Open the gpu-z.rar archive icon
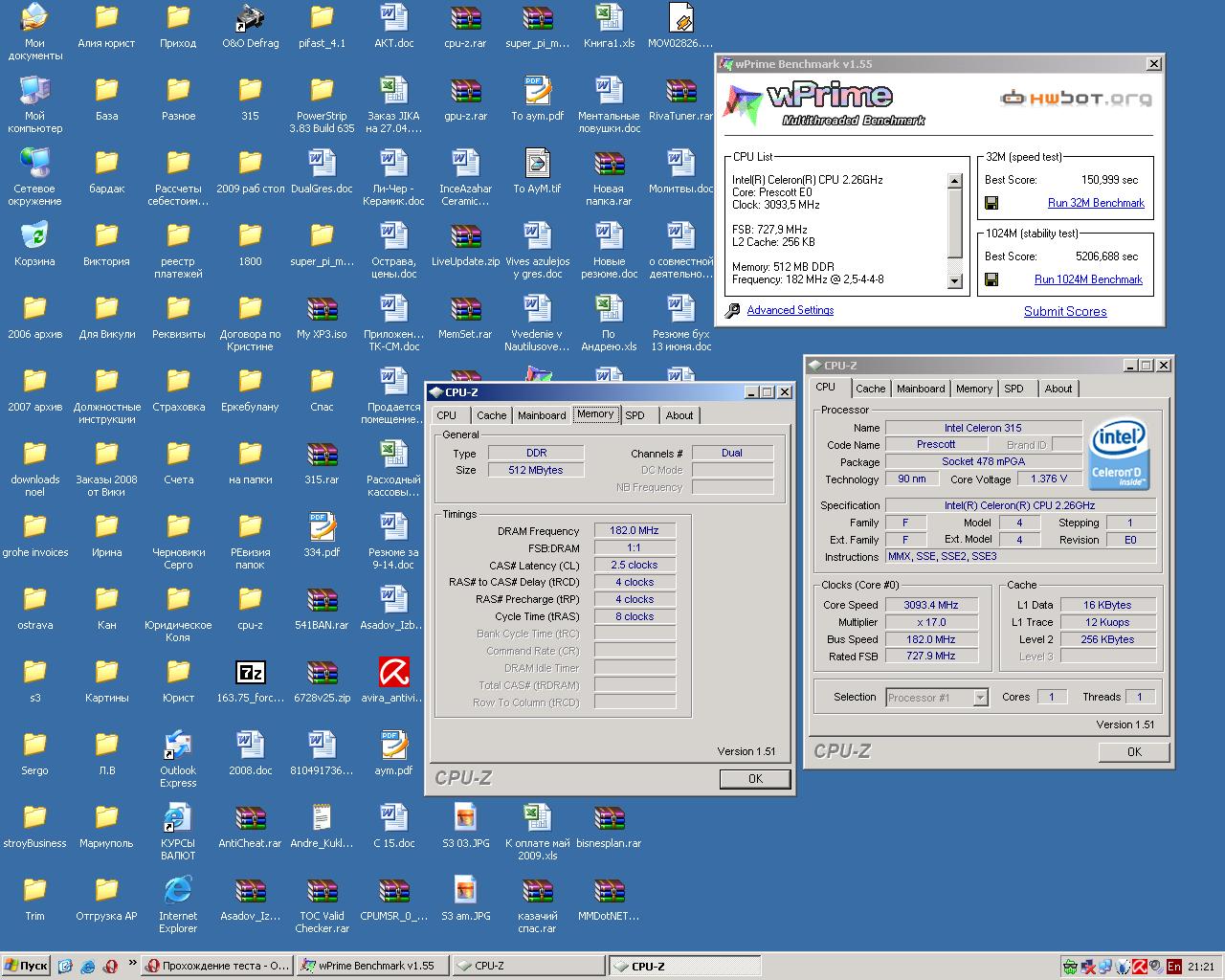 pyautogui.click(x=465, y=91)
